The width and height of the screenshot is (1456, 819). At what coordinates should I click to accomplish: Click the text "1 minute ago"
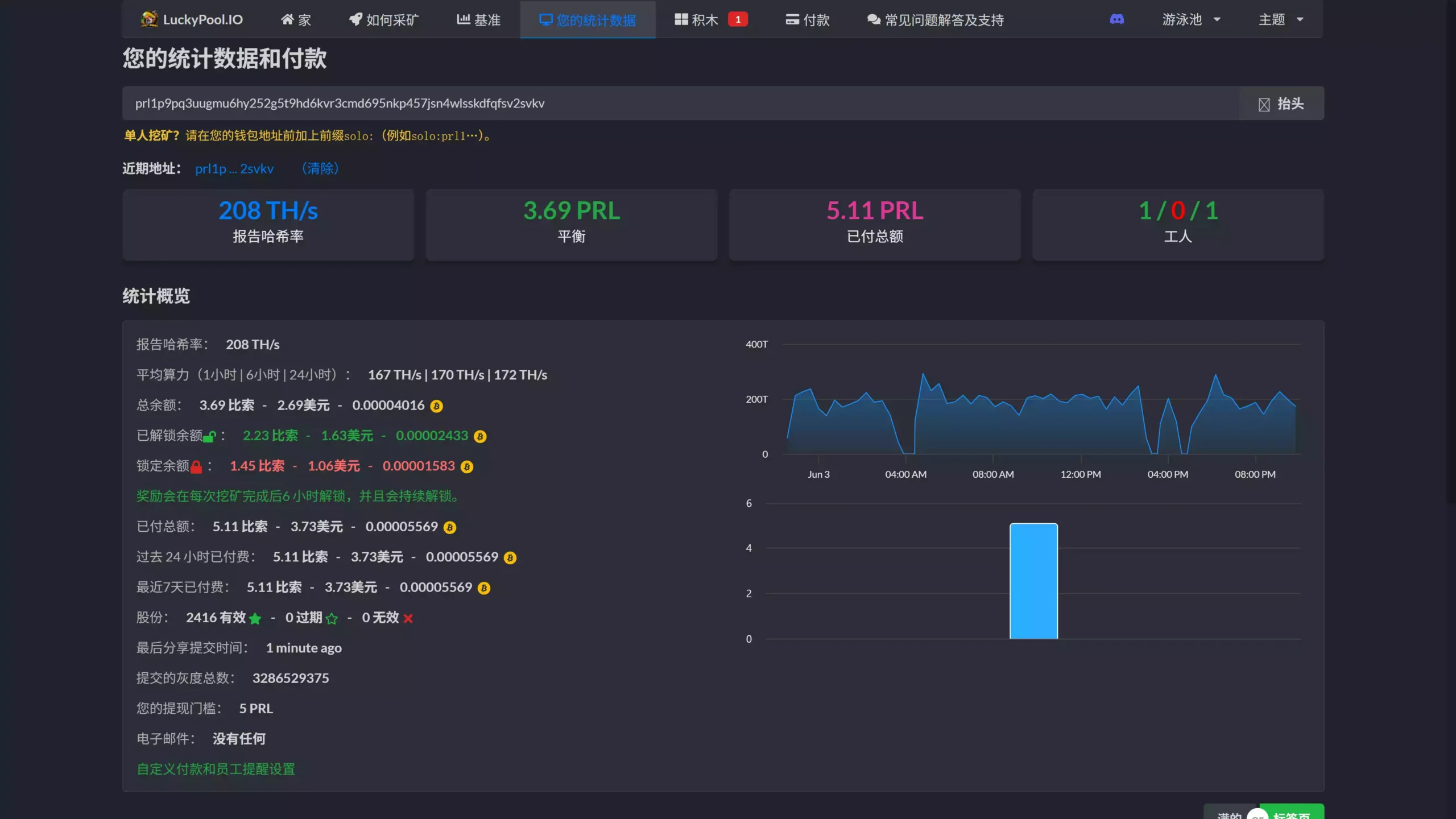304,648
